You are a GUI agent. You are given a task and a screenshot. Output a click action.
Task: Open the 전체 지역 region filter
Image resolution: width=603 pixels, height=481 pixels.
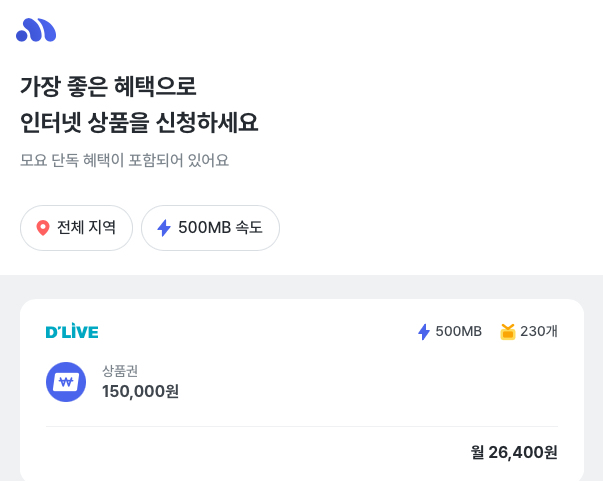(77, 228)
